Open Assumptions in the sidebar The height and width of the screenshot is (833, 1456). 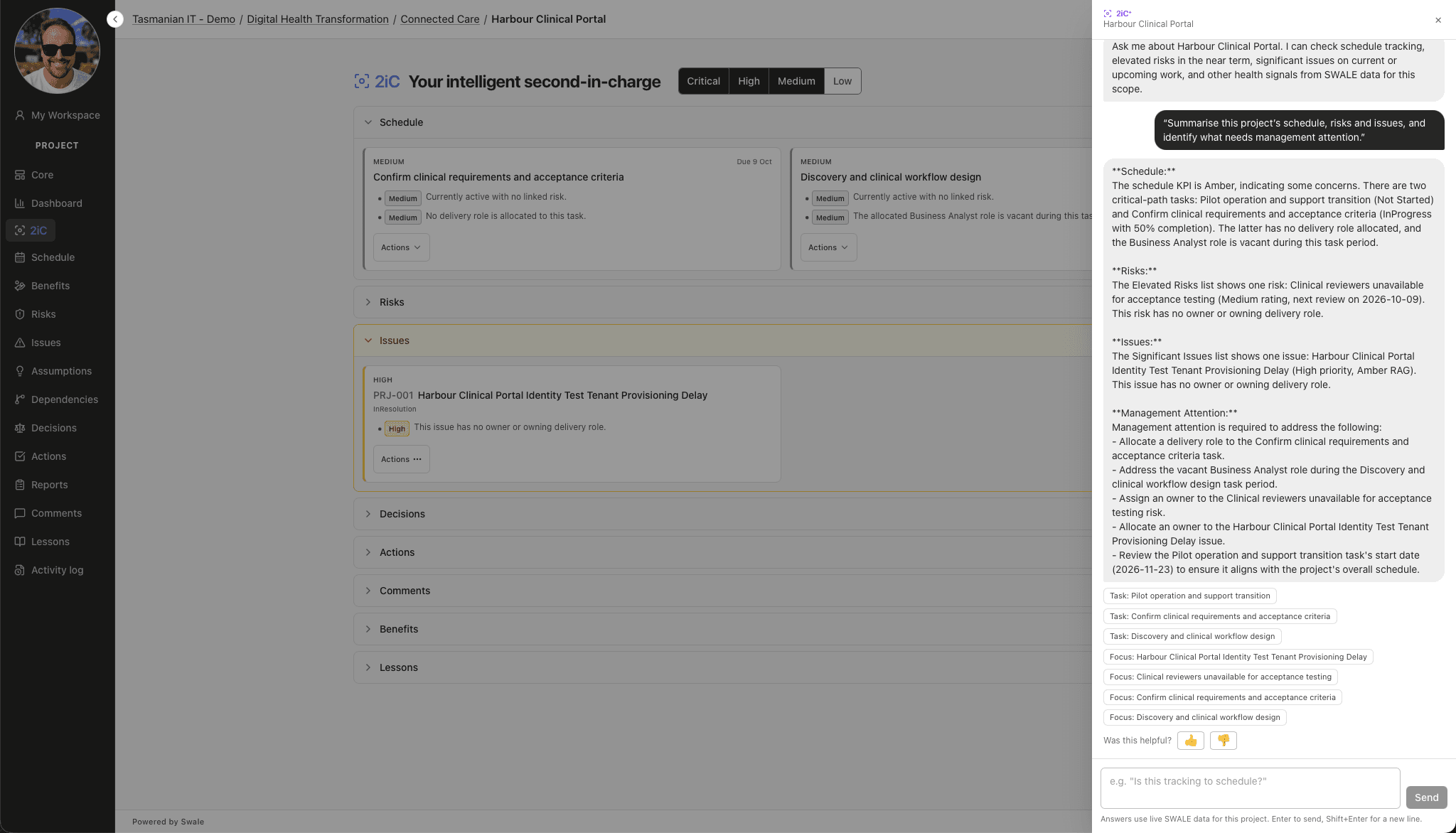(53, 371)
